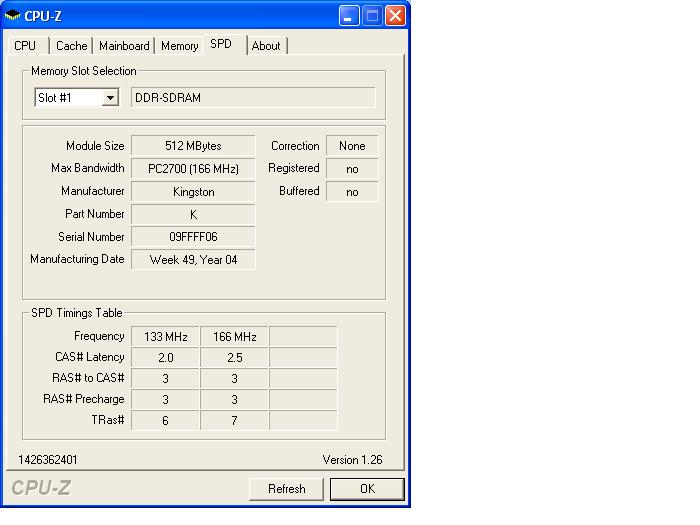
Task: Close the CPU-Z window
Action: tap(396, 17)
